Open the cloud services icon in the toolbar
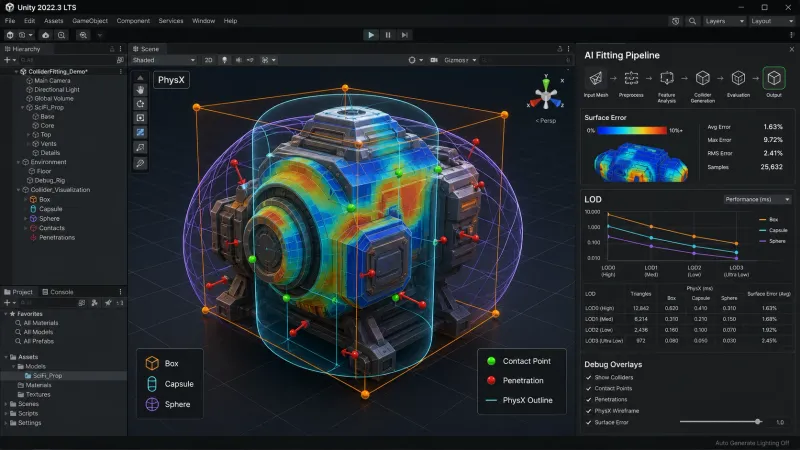The height and width of the screenshot is (450, 800). (45, 35)
